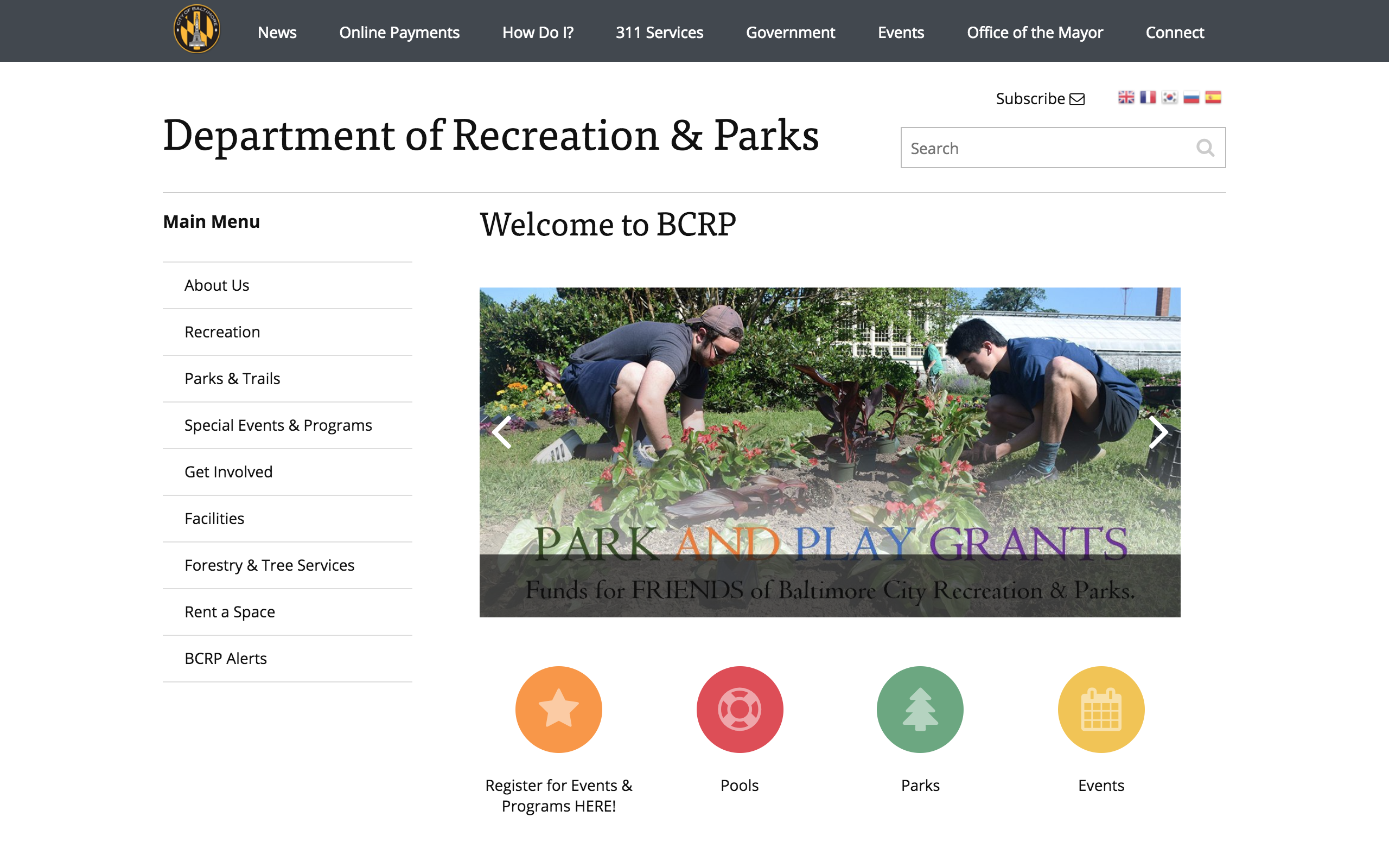
Task: Open Online Payments in top navigation
Action: pyautogui.click(x=399, y=33)
